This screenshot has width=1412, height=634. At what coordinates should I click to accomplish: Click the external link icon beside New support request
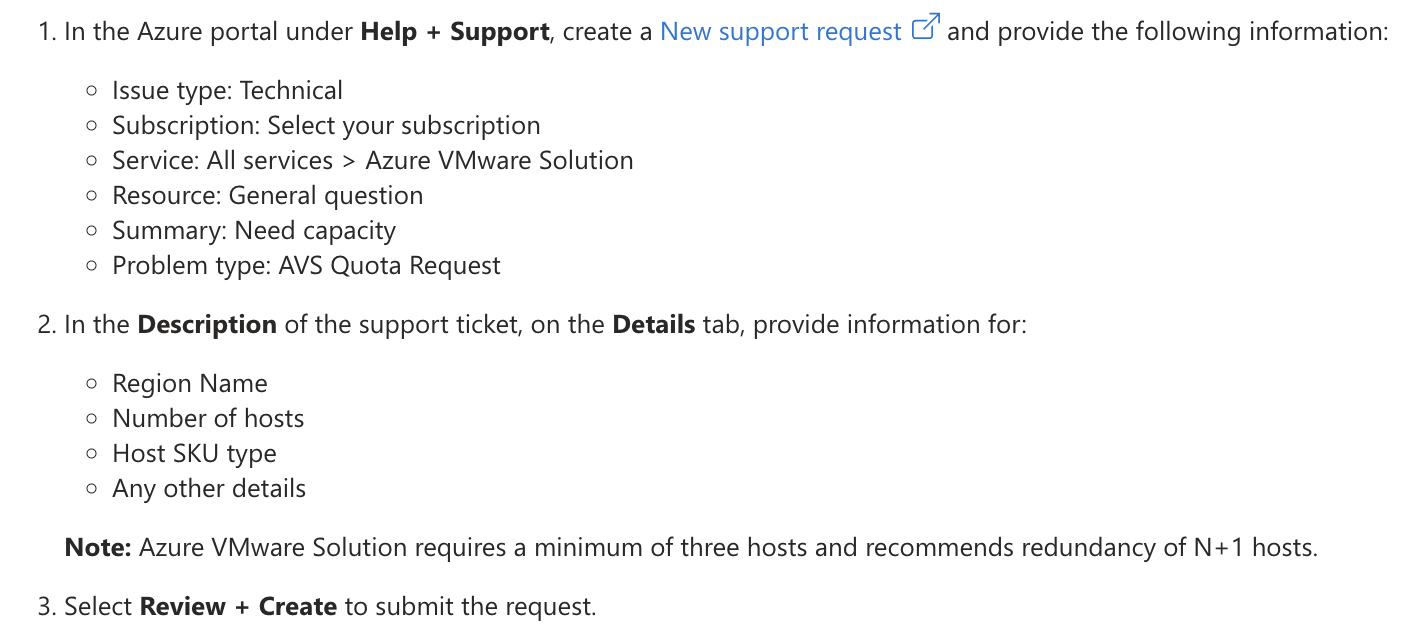[x=926, y=29]
